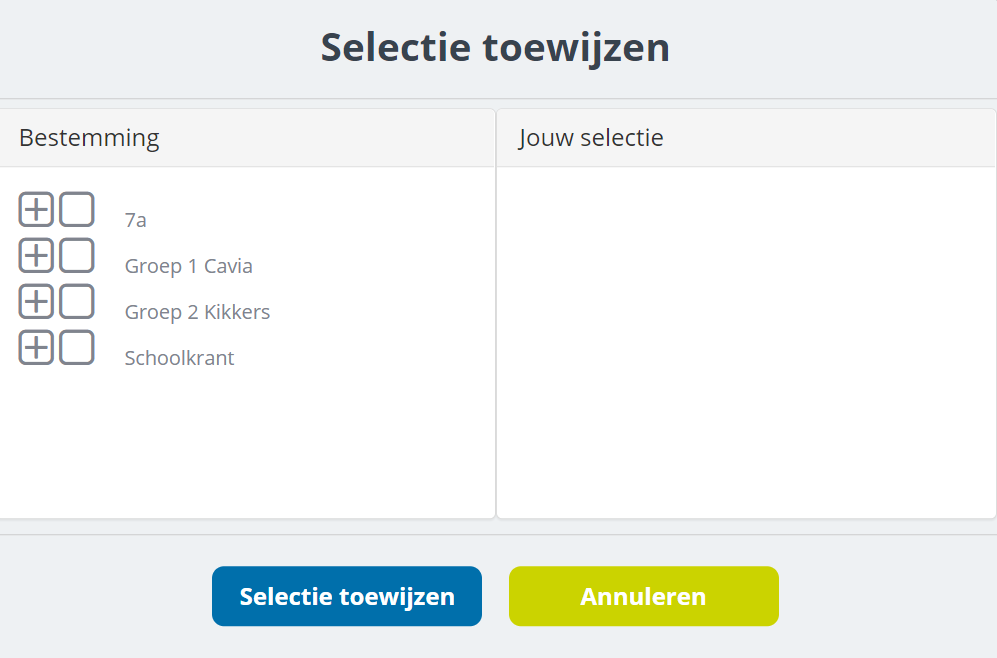Expand the Schoolkrant plus icon
This screenshot has width=997, height=658.
36,347
